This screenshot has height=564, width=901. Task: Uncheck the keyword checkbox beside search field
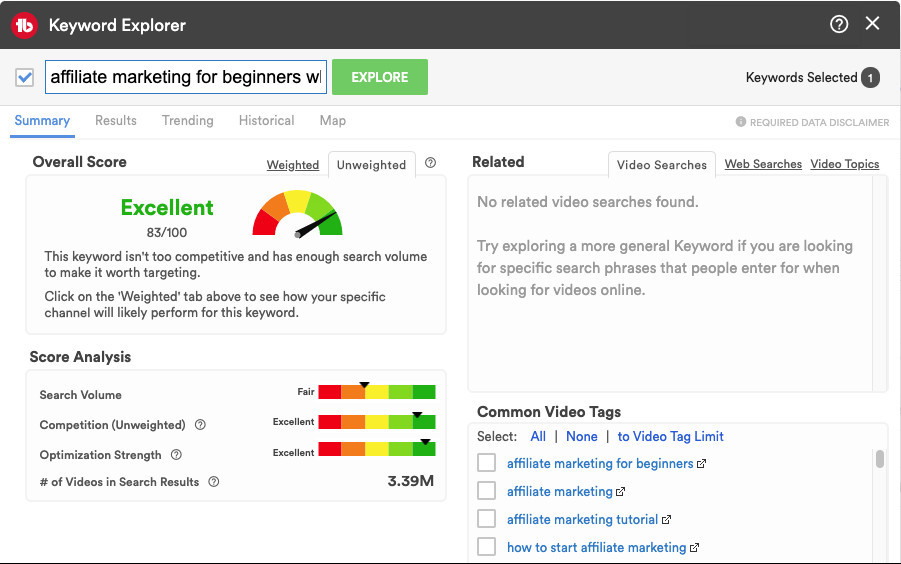[25, 77]
